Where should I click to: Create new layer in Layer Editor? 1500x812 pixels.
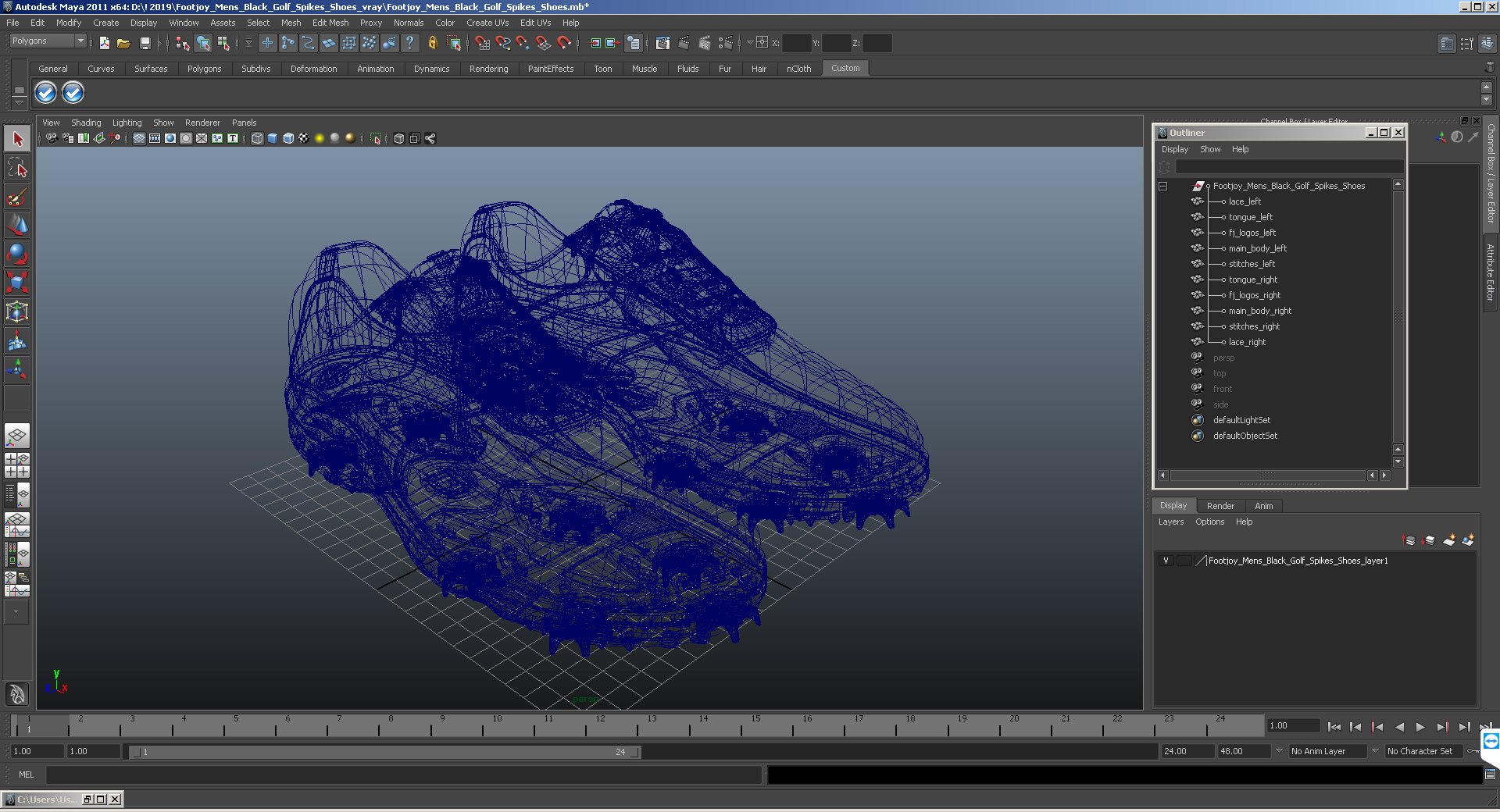(1449, 540)
